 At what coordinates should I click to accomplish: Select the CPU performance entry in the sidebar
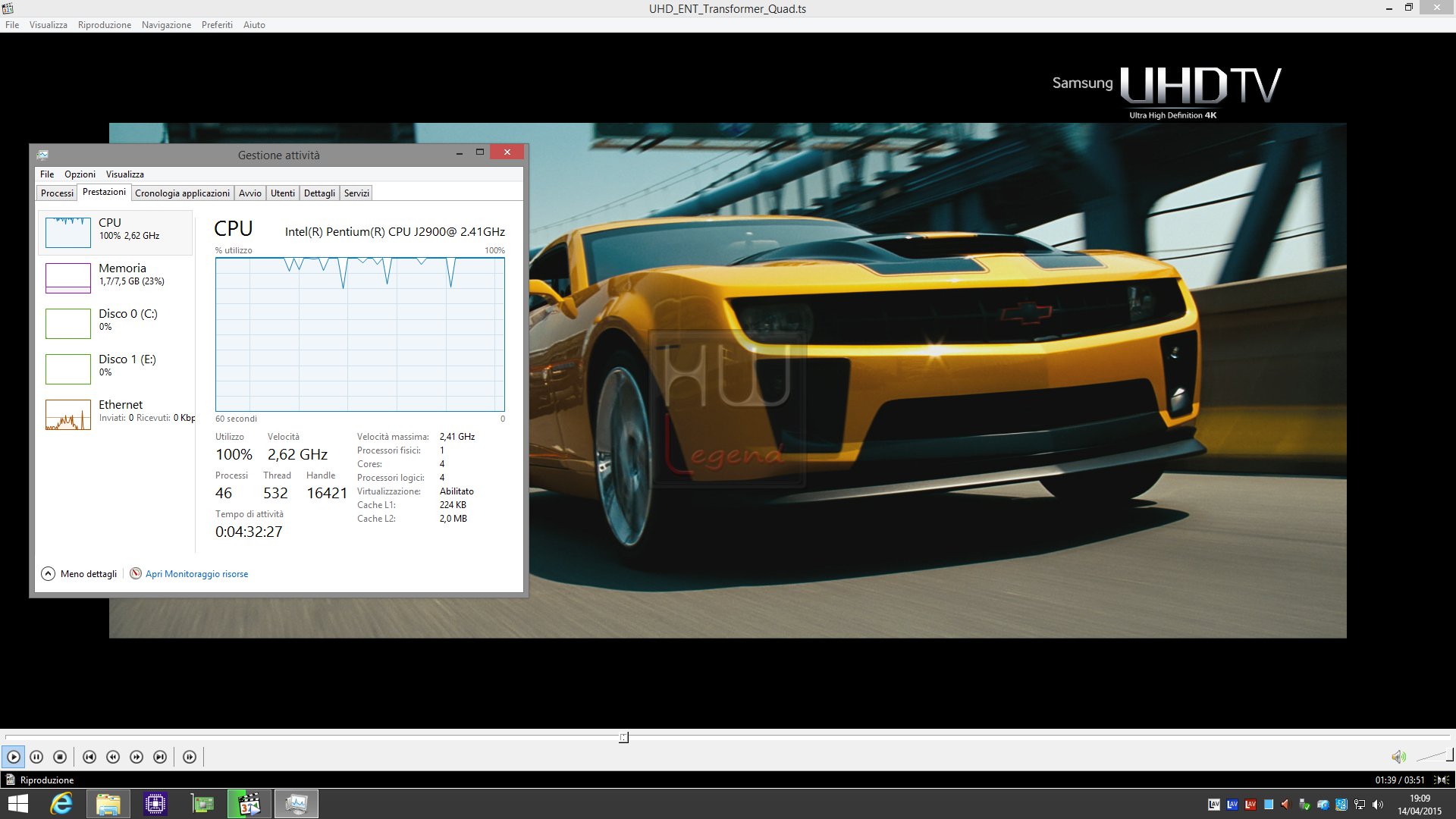point(115,232)
